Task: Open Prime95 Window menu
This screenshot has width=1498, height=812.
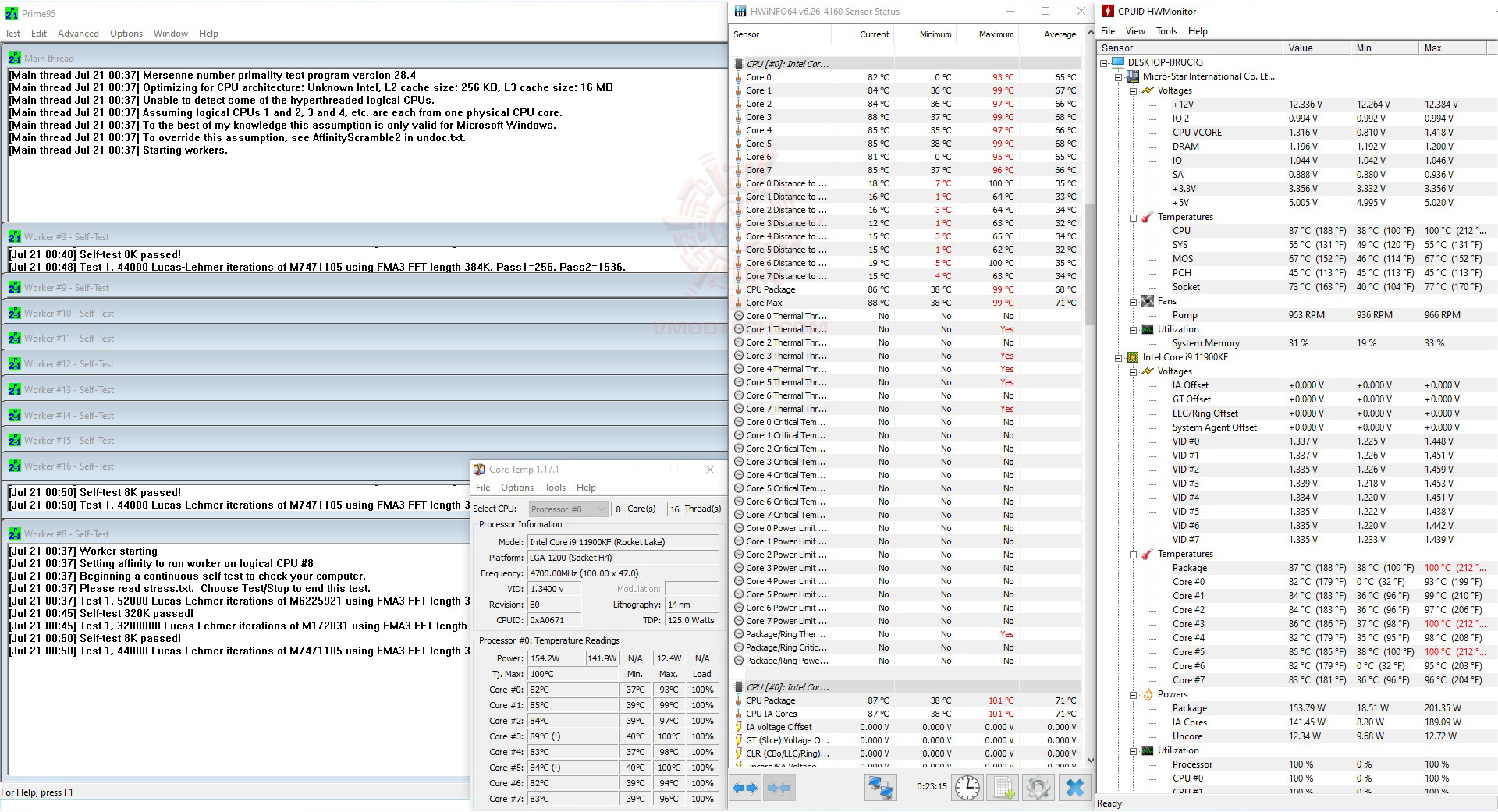Action: point(171,34)
